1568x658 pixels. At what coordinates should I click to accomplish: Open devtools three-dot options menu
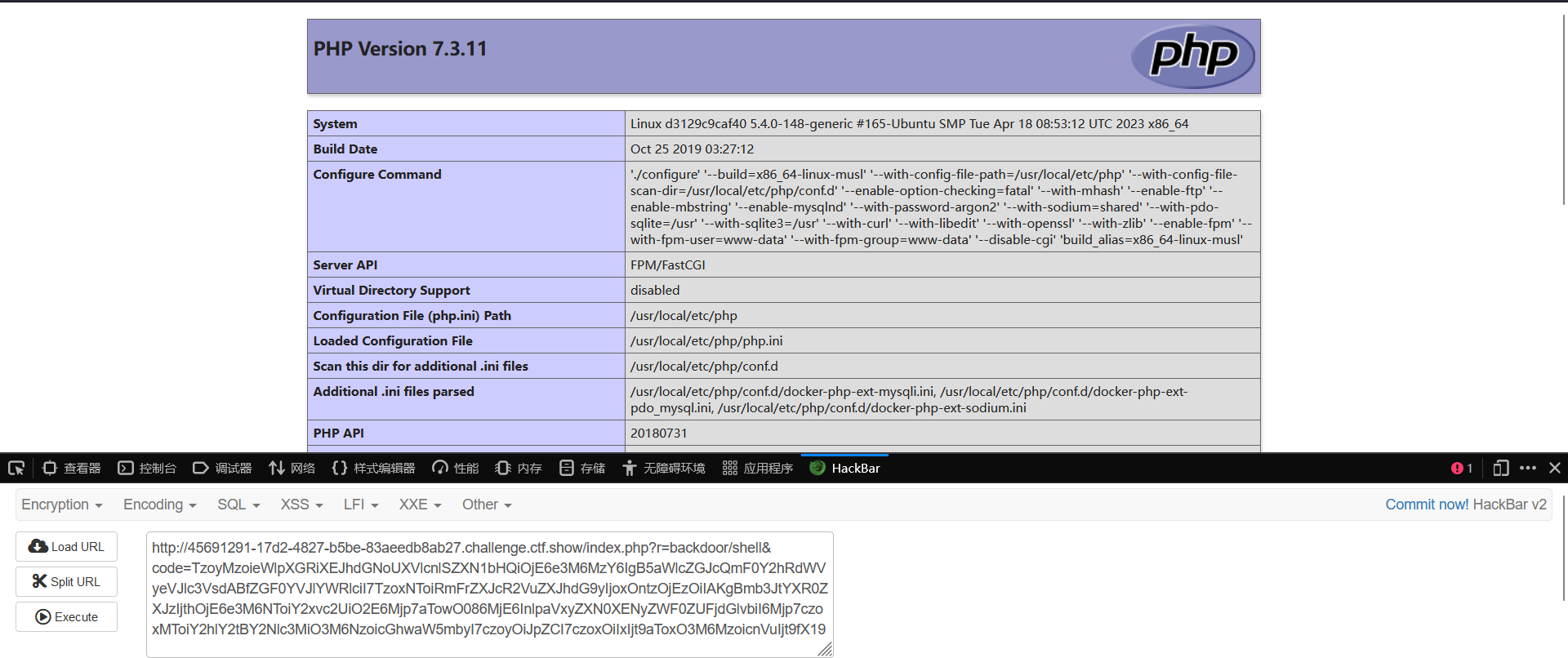point(1528,468)
